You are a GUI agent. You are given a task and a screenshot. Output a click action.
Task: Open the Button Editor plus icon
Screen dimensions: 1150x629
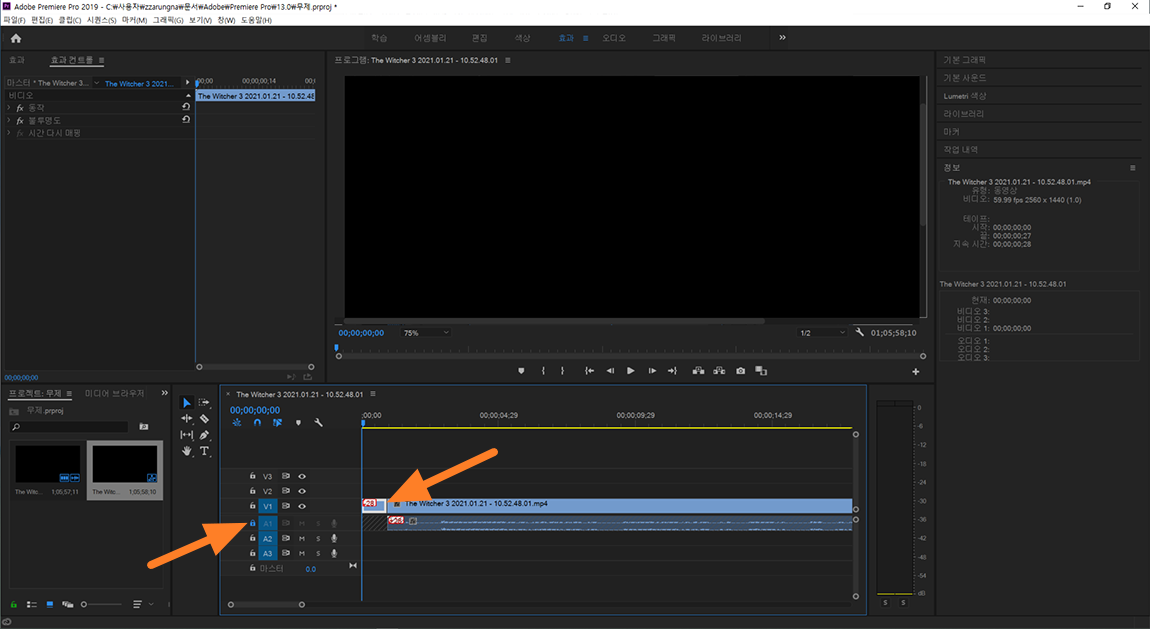tap(915, 372)
